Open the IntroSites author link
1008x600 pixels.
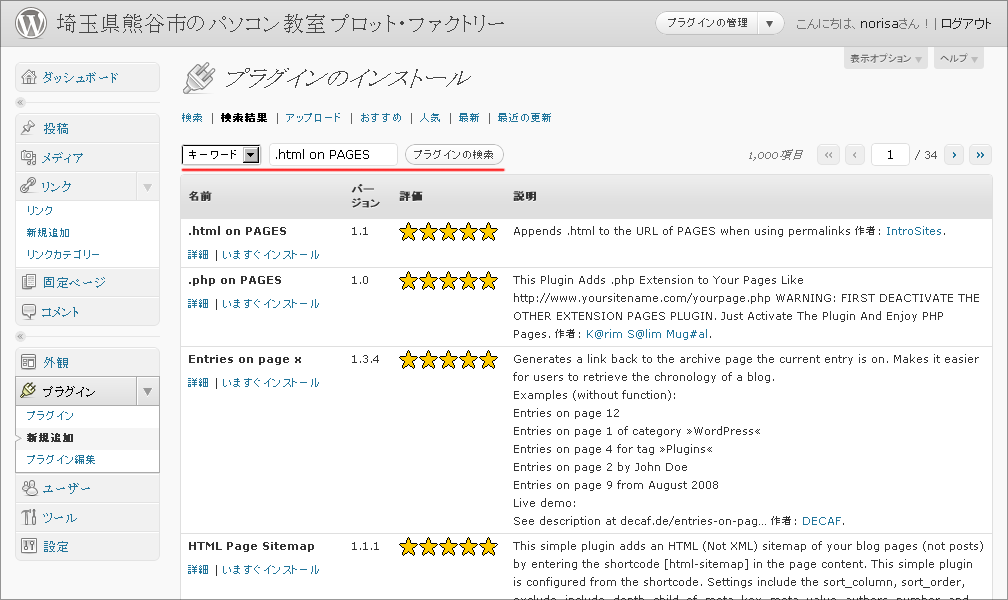tap(914, 231)
